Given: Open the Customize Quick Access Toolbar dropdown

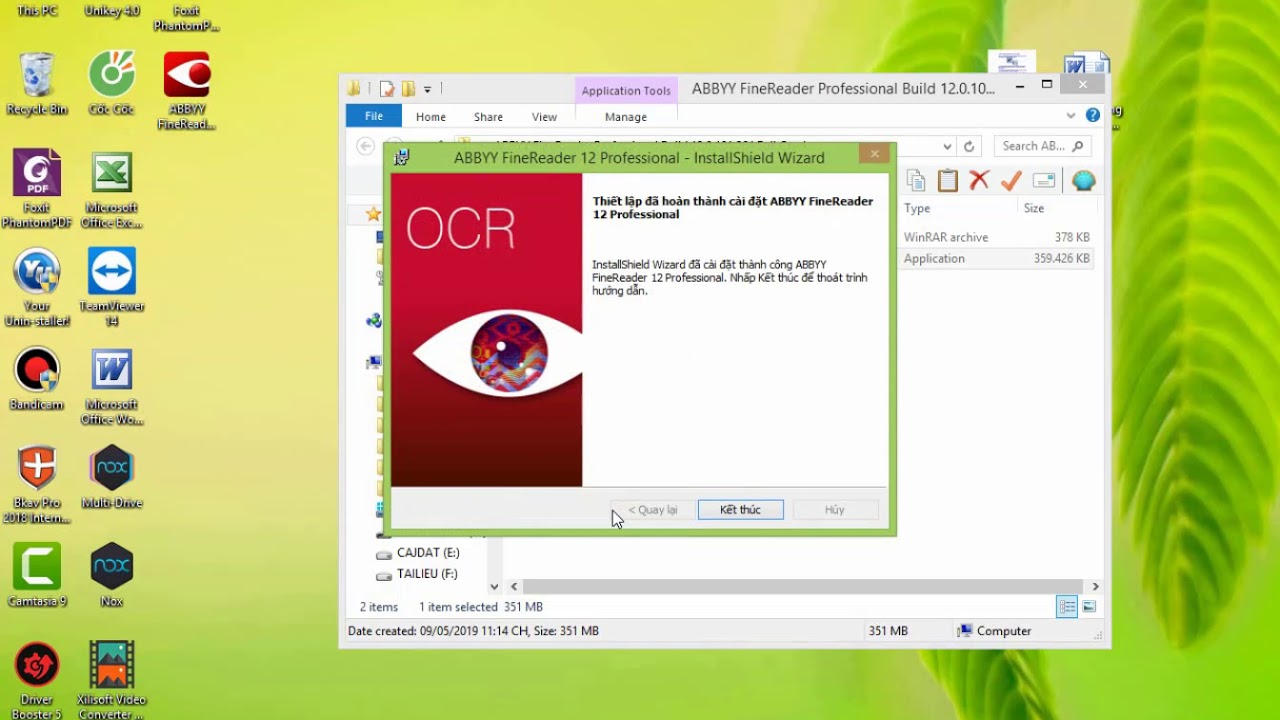Looking at the screenshot, I should (x=427, y=89).
